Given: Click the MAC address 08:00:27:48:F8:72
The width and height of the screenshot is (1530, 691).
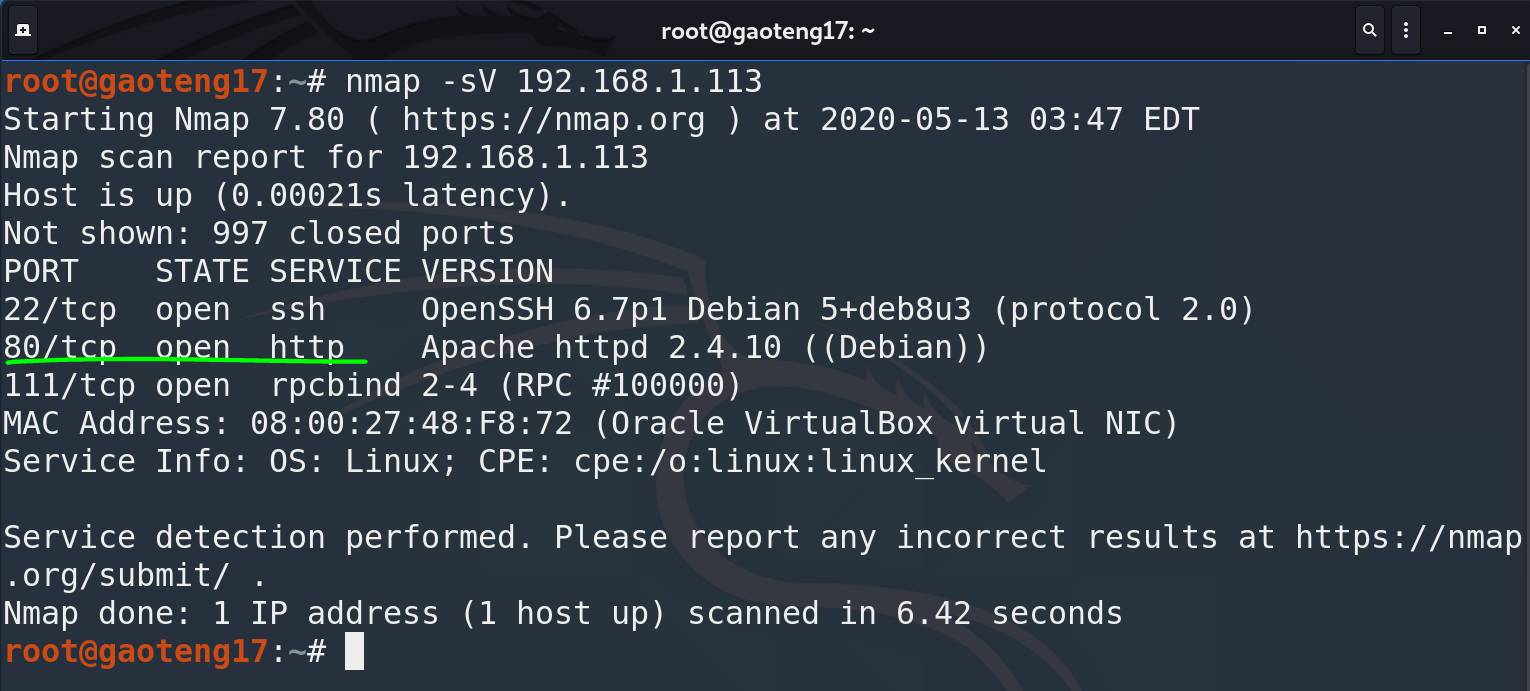Looking at the screenshot, I should pyautogui.click(x=411, y=423).
